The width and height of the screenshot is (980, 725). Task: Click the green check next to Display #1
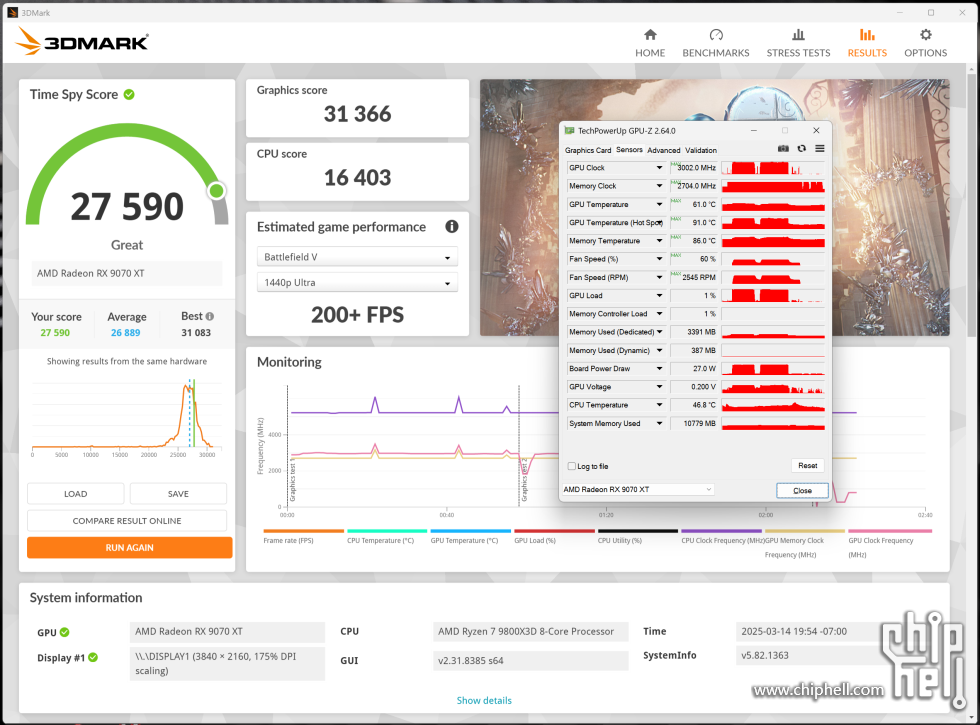tap(93, 658)
